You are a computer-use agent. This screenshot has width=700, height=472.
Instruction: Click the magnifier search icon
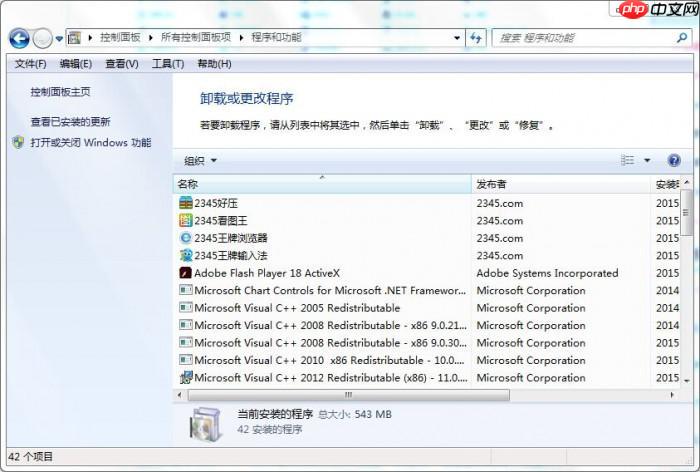click(682, 38)
